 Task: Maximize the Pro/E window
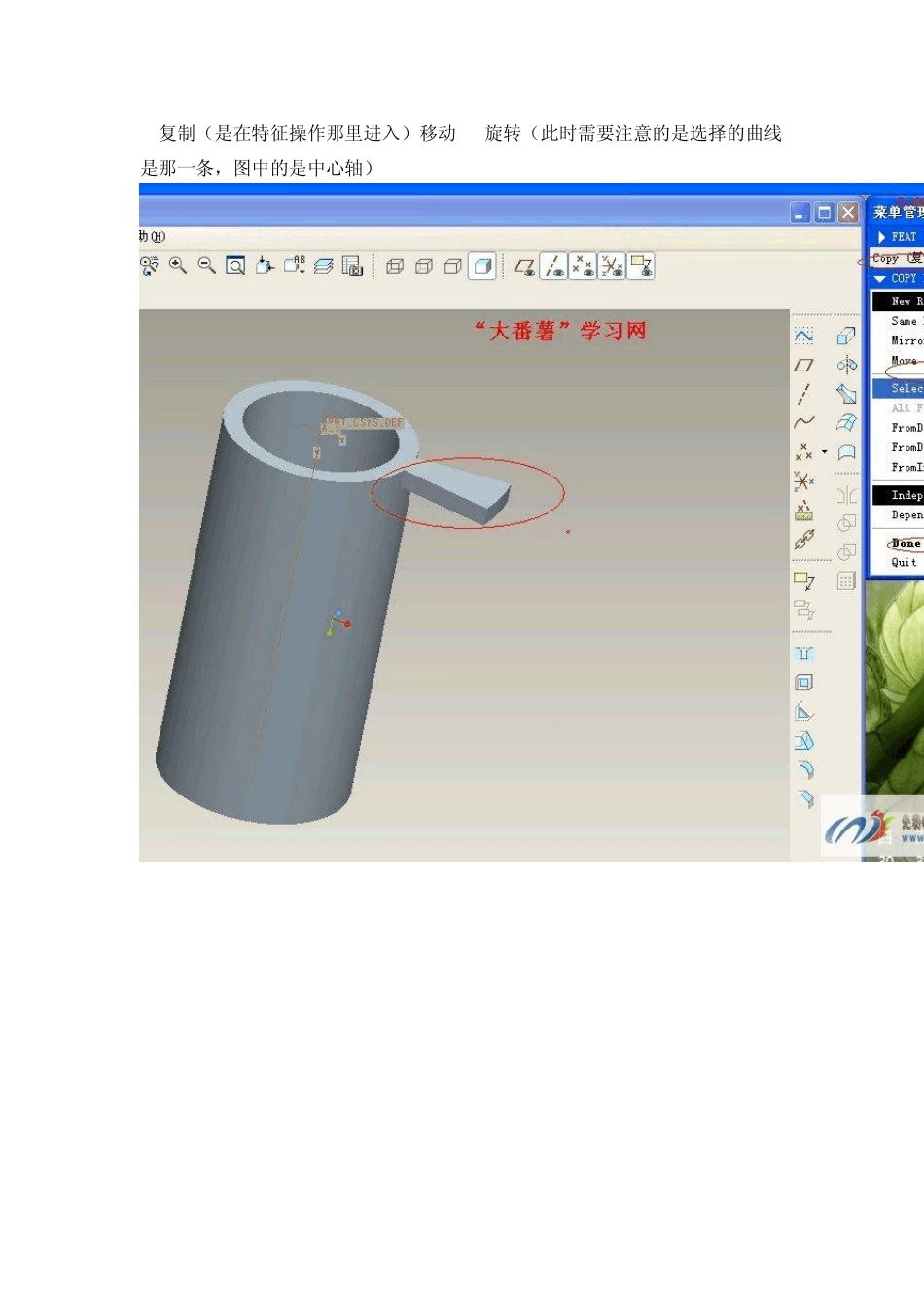[824, 213]
